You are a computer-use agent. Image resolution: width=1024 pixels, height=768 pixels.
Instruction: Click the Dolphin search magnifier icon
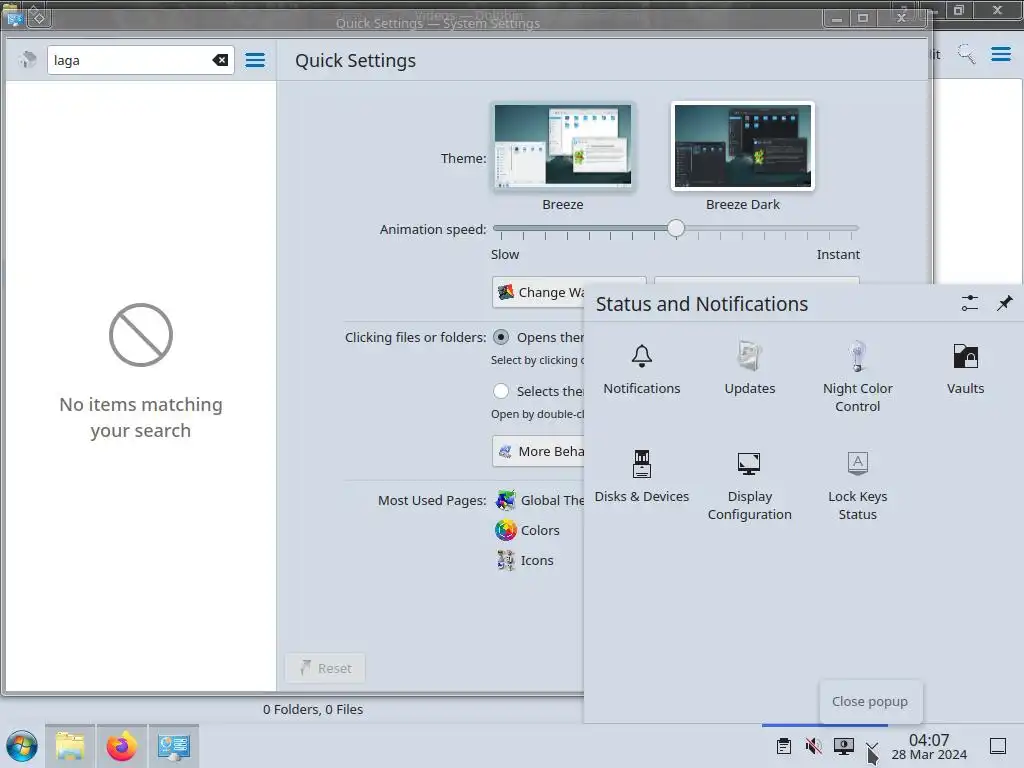pos(967,54)
